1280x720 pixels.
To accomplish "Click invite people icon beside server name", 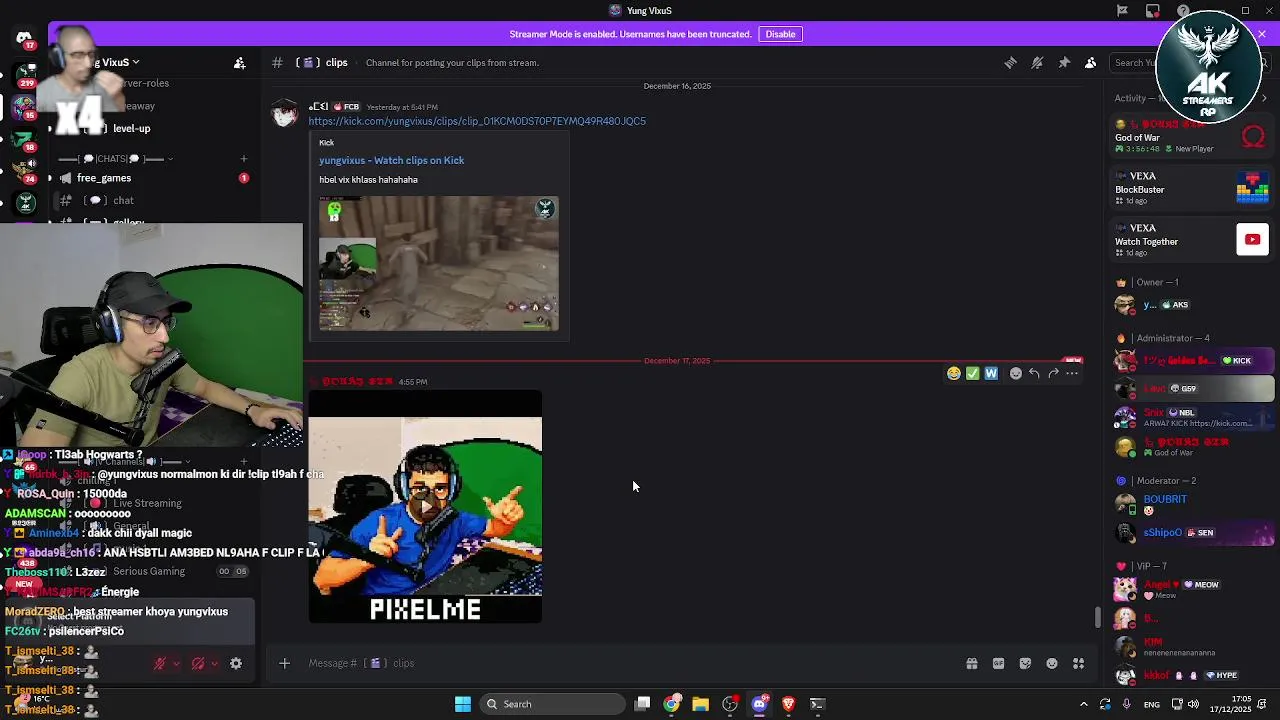I will tap(239, 62).
